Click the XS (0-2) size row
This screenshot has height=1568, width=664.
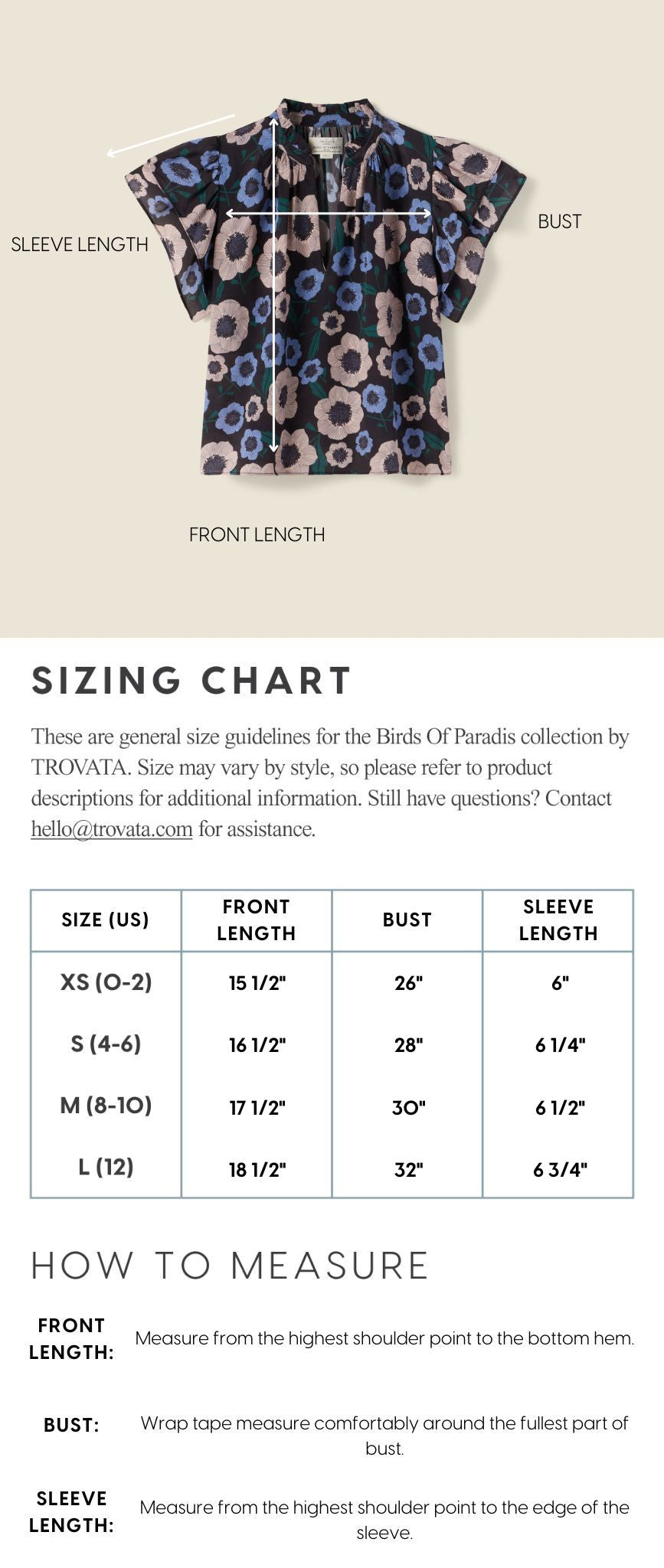(x=332, y=982)
